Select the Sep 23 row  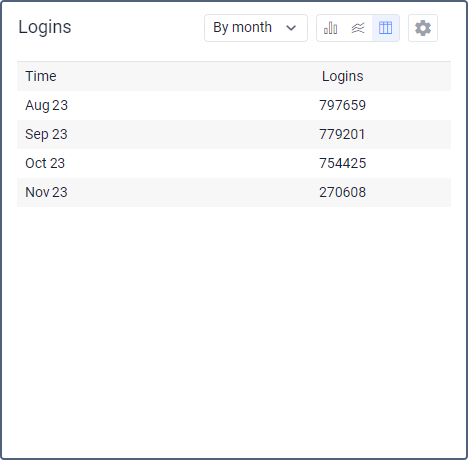point(234,134)
